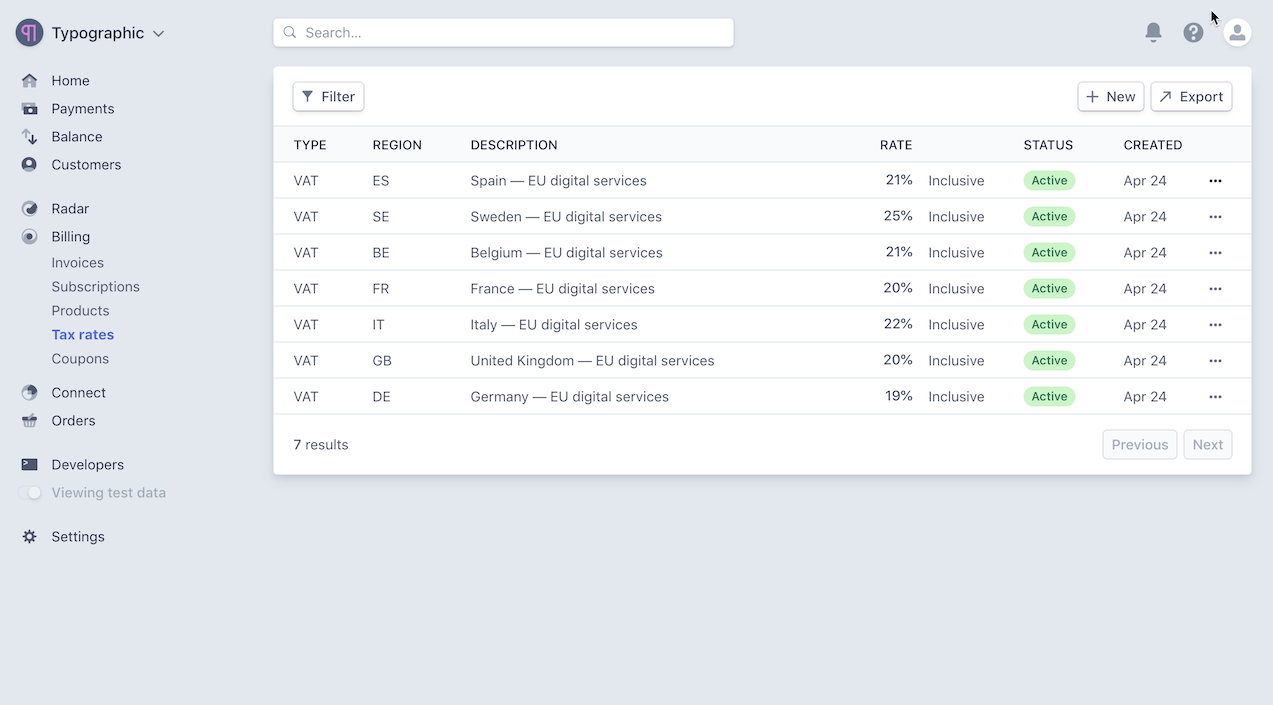Viewport: 1273px width, 705px height.
Task: Click Apr 24 date in France row
Action: 1145,289
